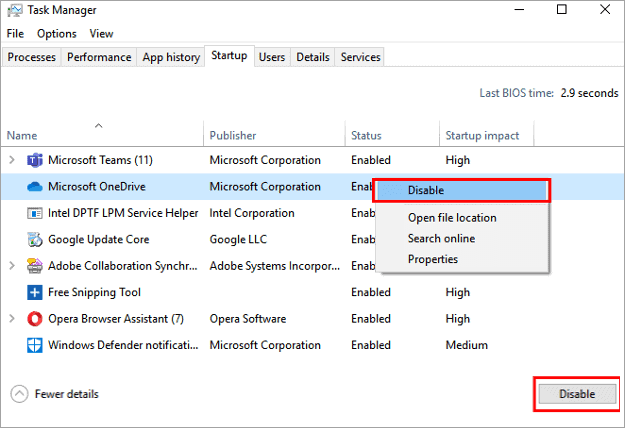Click the Microsoft OneDrive cloud icon
Viewport: 625px width, 428px height.
coord(34,187)
